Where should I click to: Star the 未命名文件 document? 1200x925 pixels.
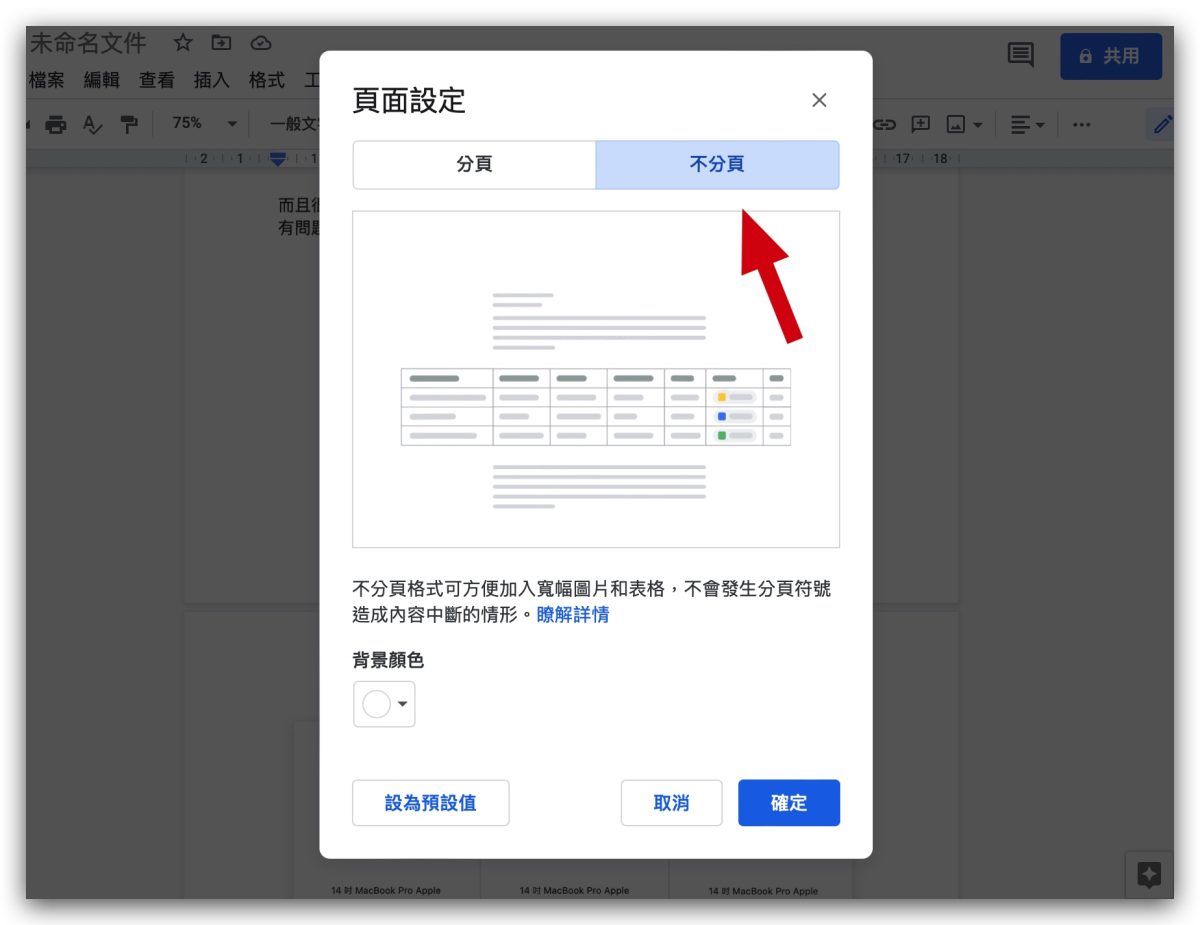183,43
